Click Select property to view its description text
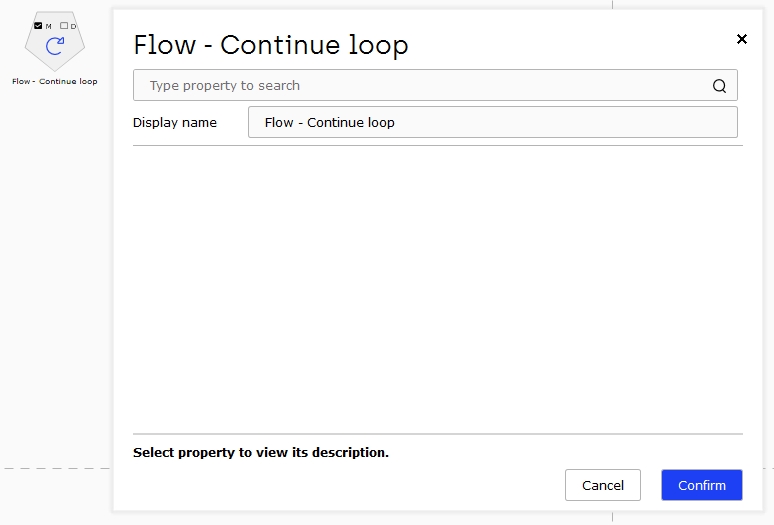 click(261, 452)
